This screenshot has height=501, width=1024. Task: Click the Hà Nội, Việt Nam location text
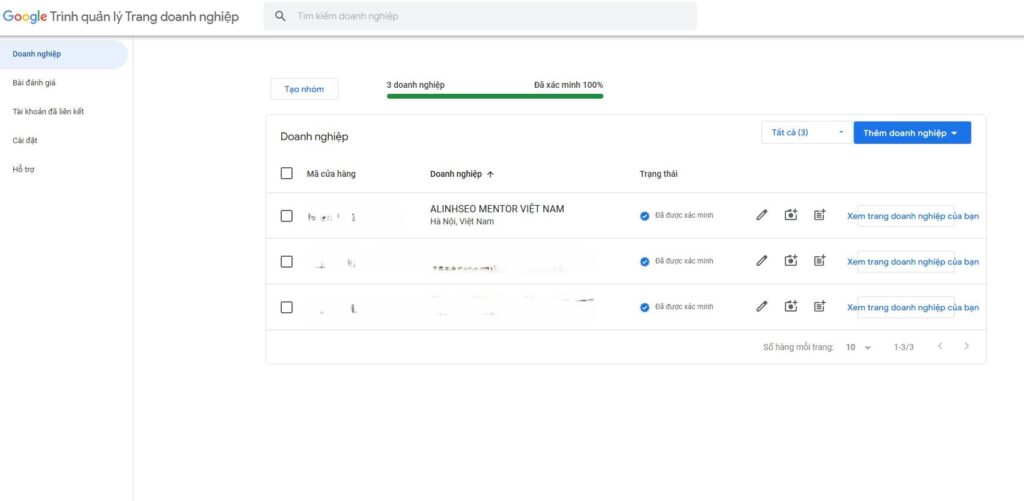click(x=462, y=221)
